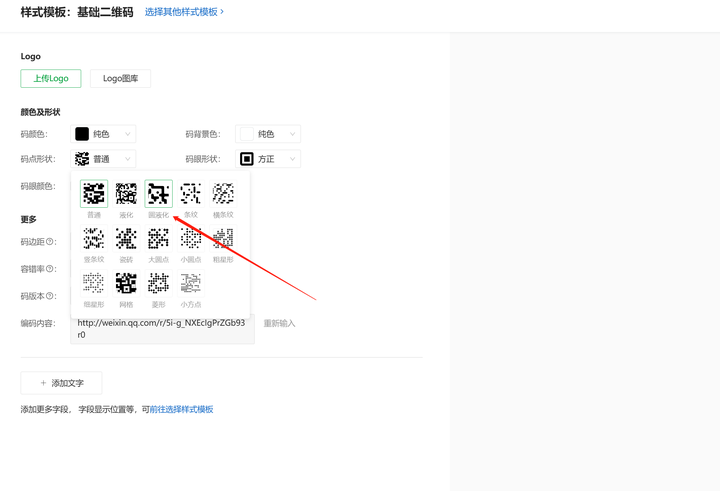The width and height of the screenshot is (720, 491).
Task: Follow the 前往选择样式模板 link
Action: pyautogui.click(x=181, y=409)
